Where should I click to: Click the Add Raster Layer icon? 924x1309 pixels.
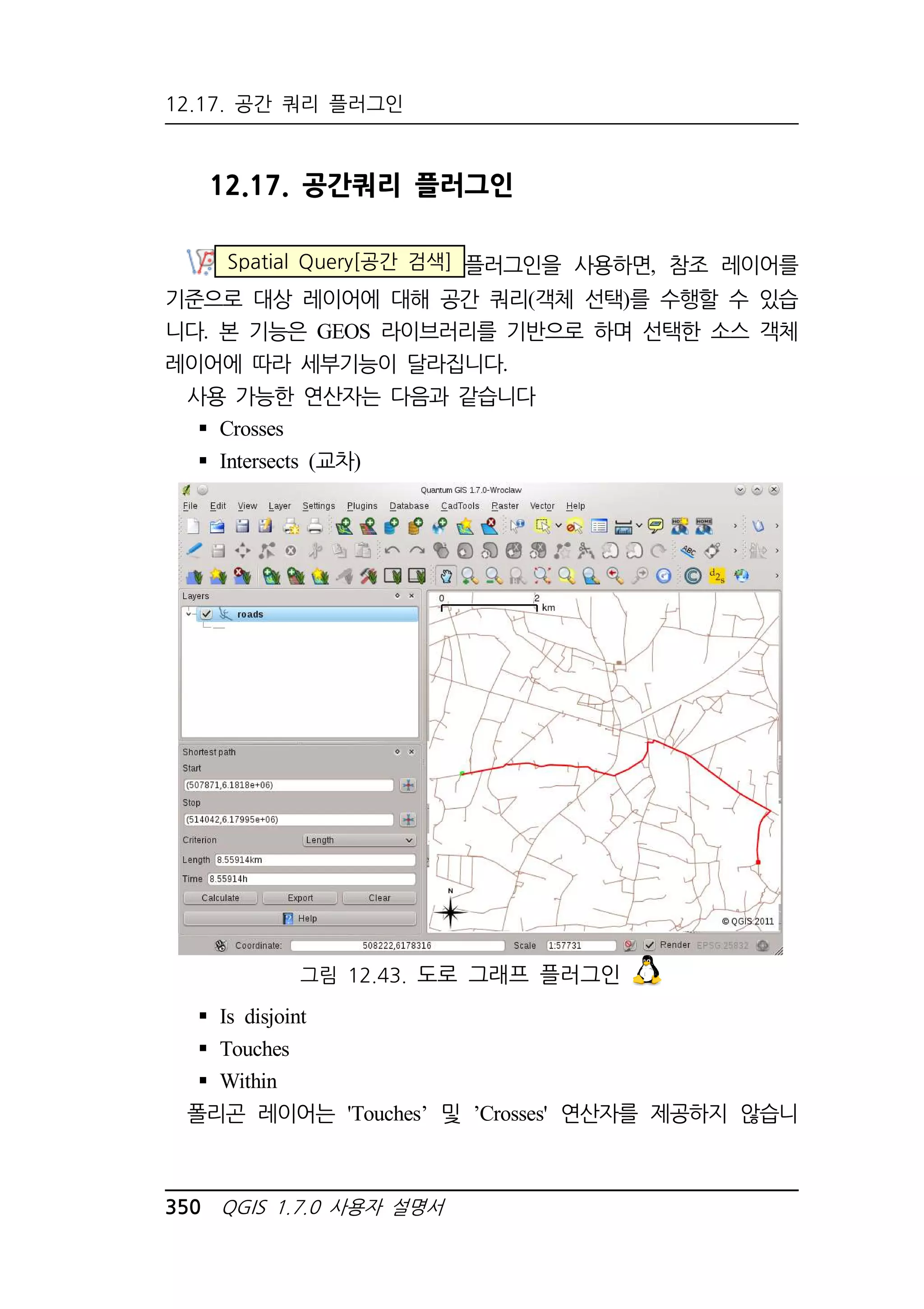[x=368, y=526]
